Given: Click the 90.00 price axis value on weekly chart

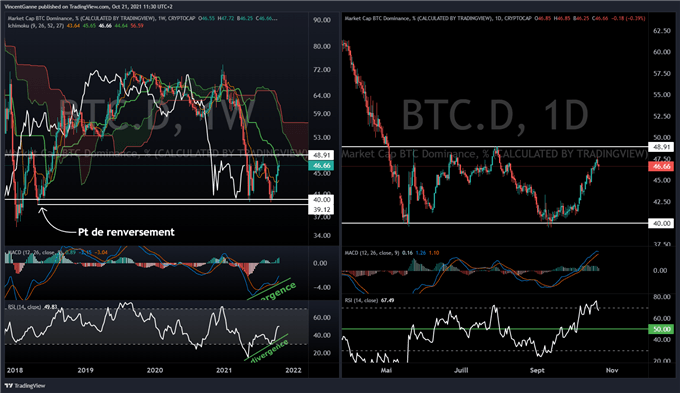Looking at the screenshot, I should point(322,20).
